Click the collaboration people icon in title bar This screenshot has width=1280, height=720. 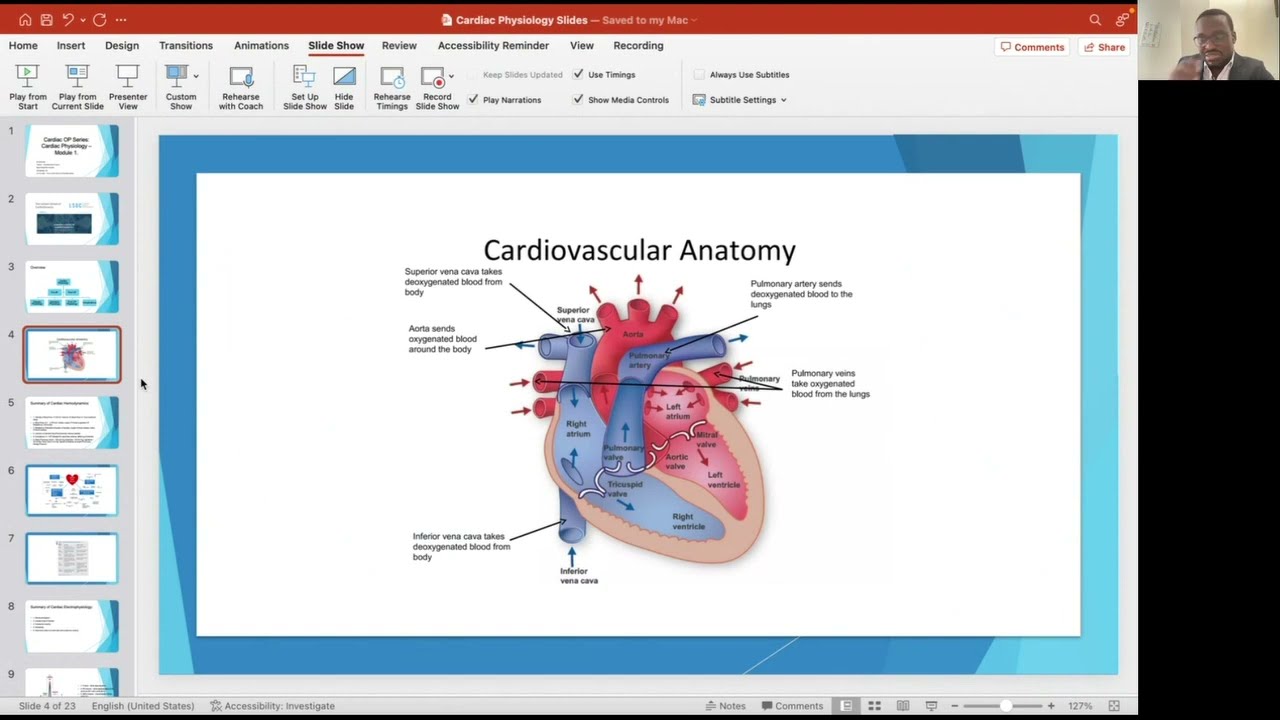click(x=1123, y=19)
